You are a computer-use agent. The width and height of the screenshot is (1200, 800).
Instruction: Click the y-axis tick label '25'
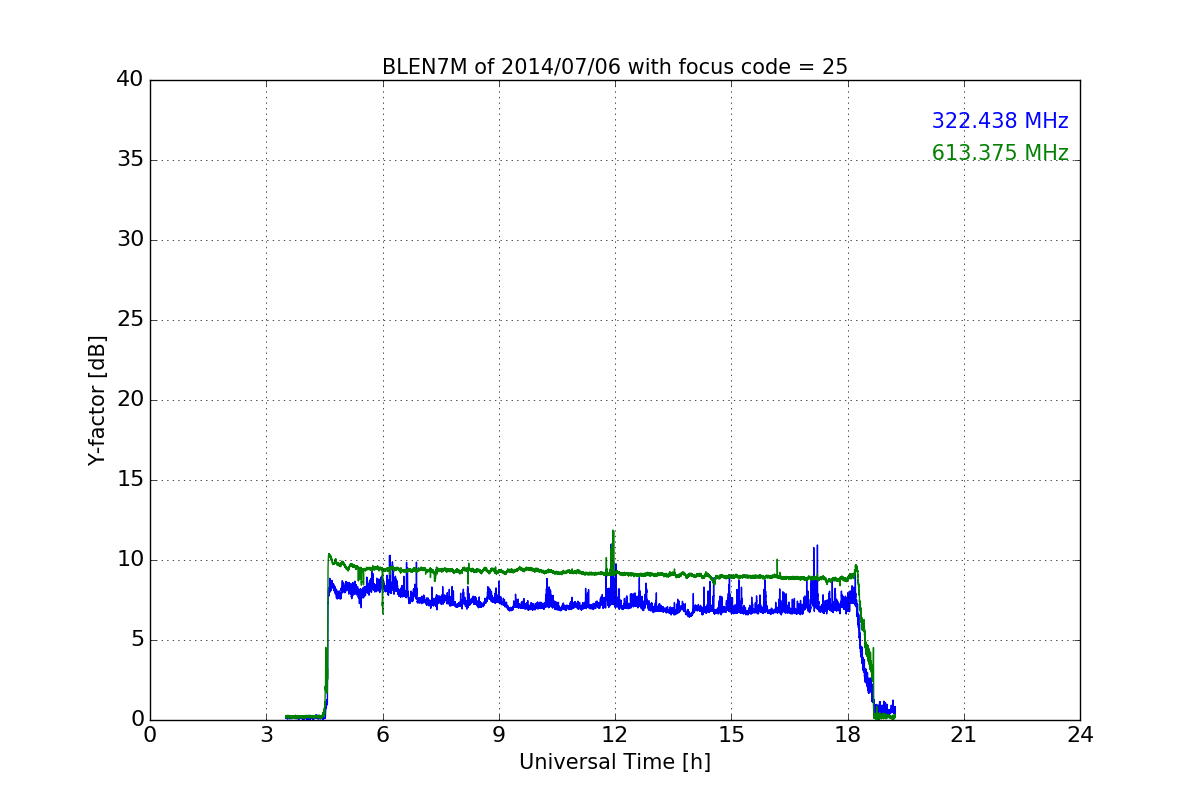point(130,320)
